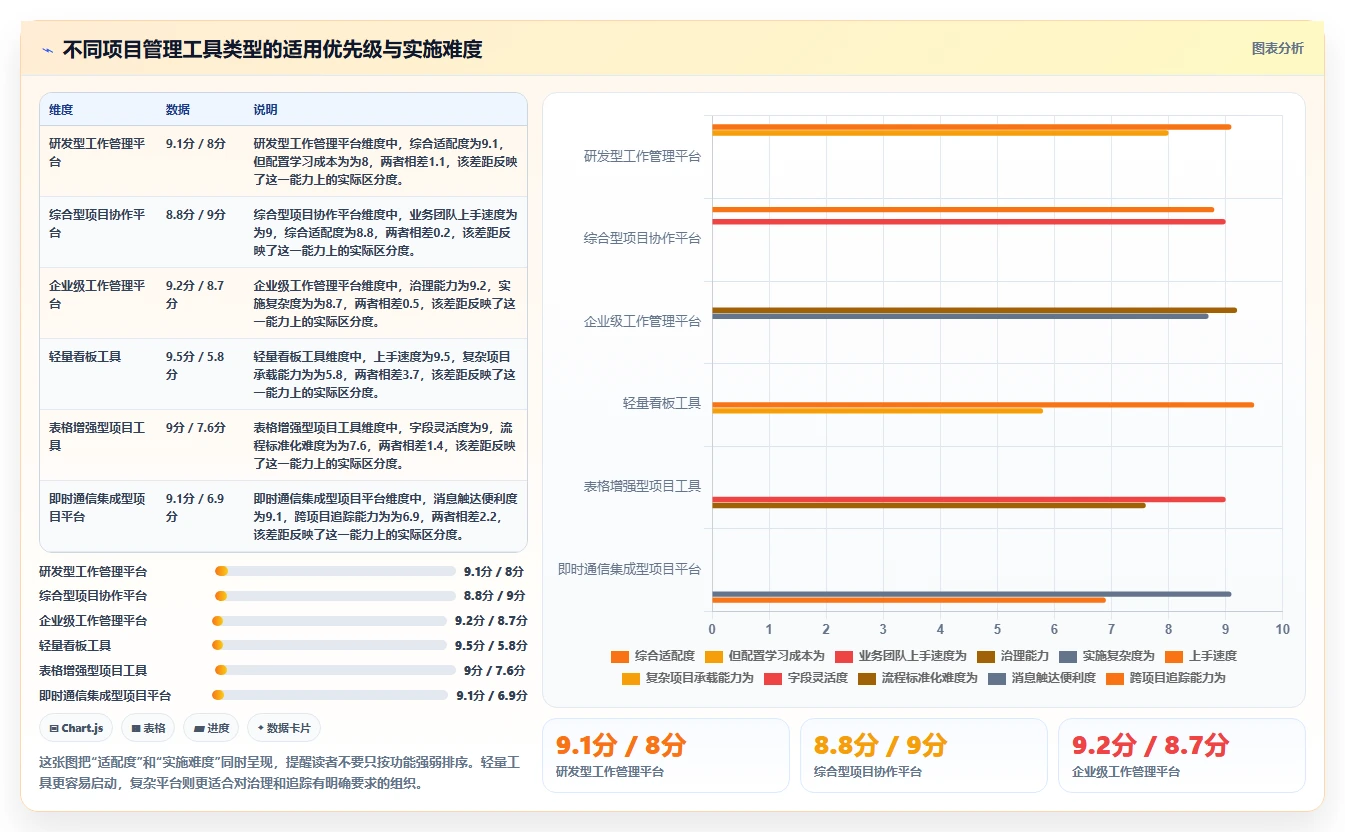Open the 8.8分 / 9分 综合型项目协作平台 data card
Screen dimensions: 1345x832
pyautogui.click(x=924, y=755)
